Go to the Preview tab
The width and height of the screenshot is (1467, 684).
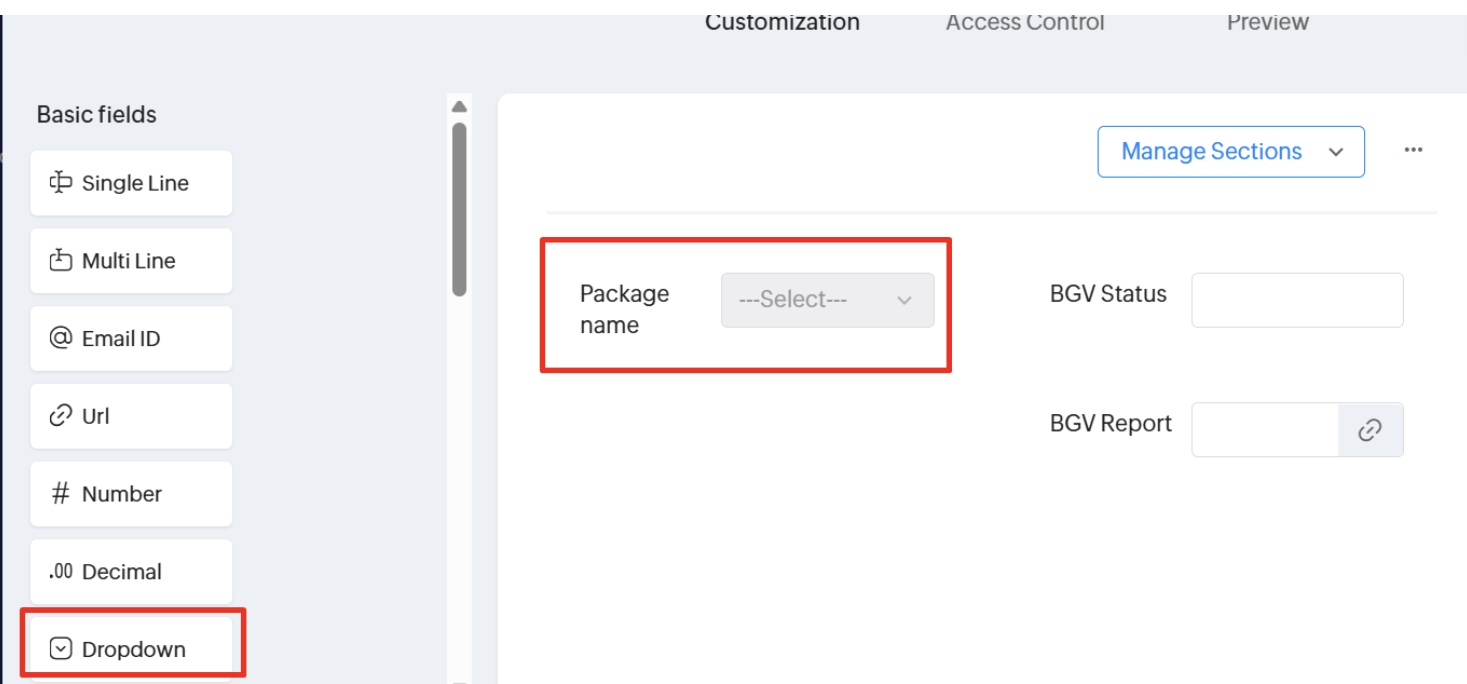(x=1267, y=22)
